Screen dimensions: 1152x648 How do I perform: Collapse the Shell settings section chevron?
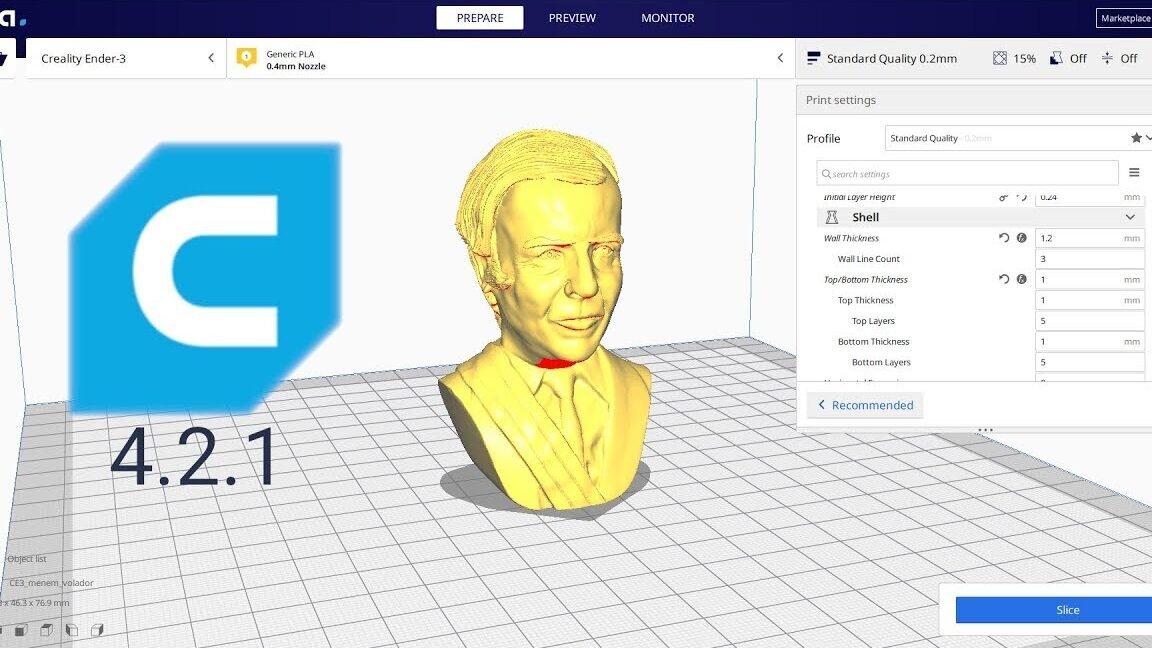[x=1130, y=217]
